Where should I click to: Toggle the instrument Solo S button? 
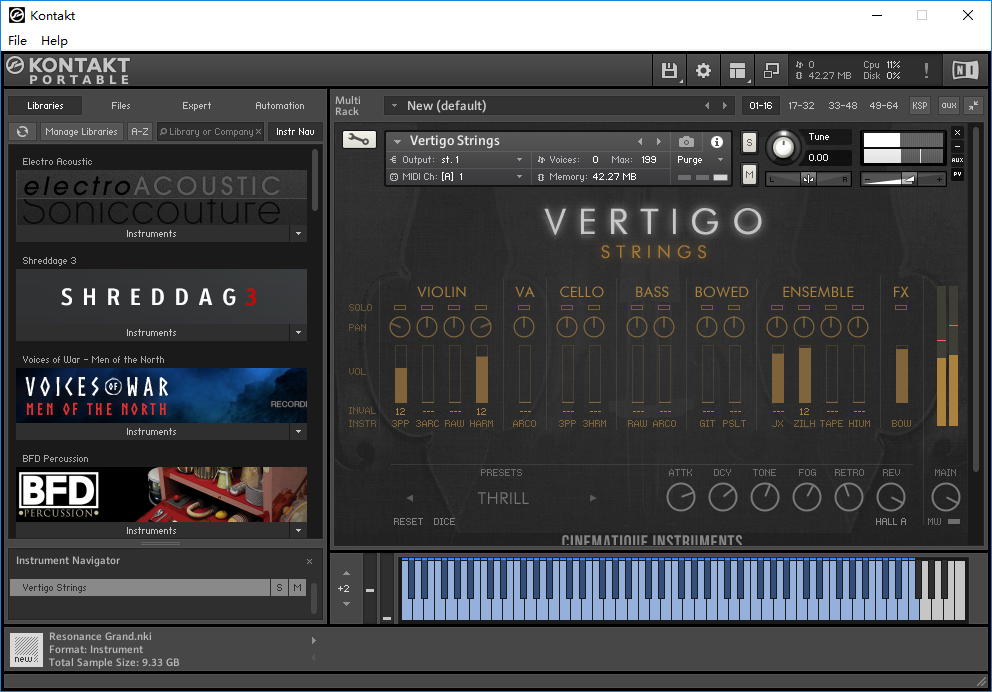[749, 142]
